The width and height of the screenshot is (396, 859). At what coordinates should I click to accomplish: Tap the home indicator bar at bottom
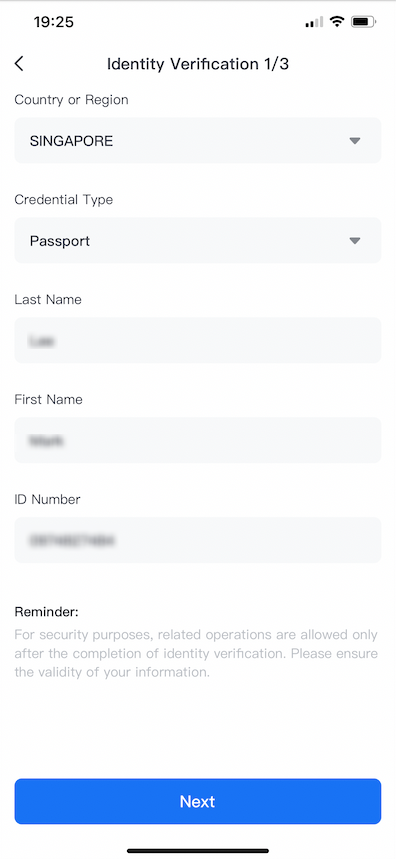(198, 851)
